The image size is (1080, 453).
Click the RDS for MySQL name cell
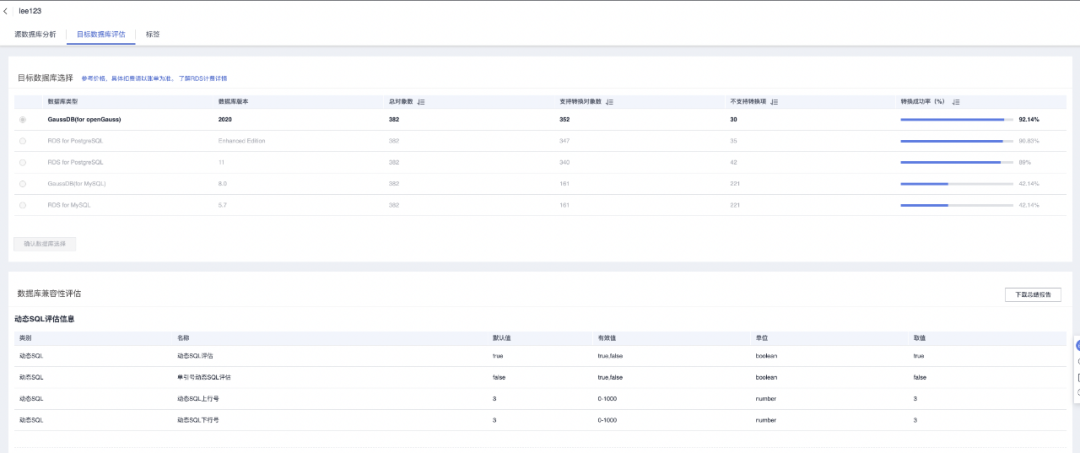[x=69, y=205]
